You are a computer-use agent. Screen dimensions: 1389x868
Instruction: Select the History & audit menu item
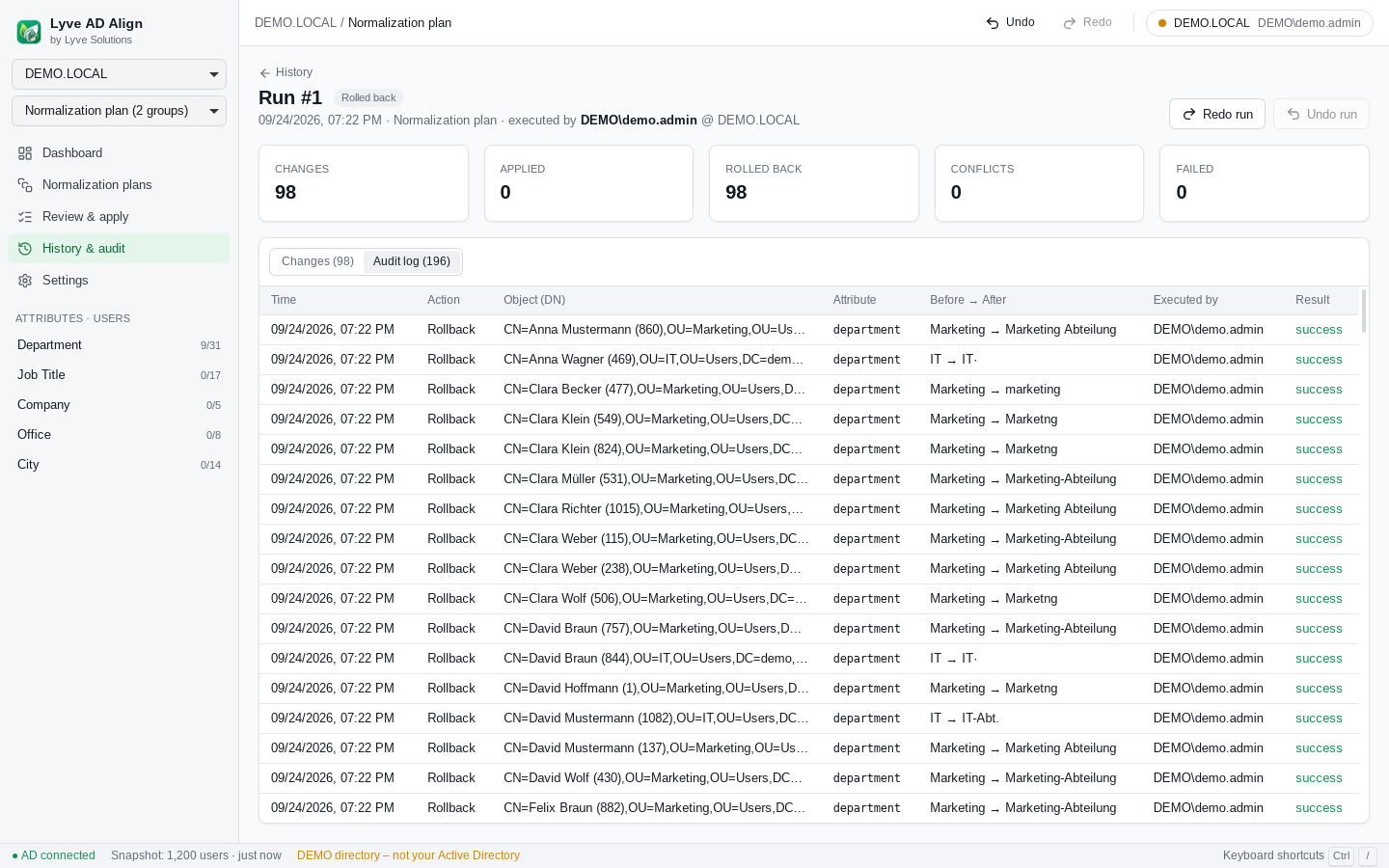tap(119, 249)
